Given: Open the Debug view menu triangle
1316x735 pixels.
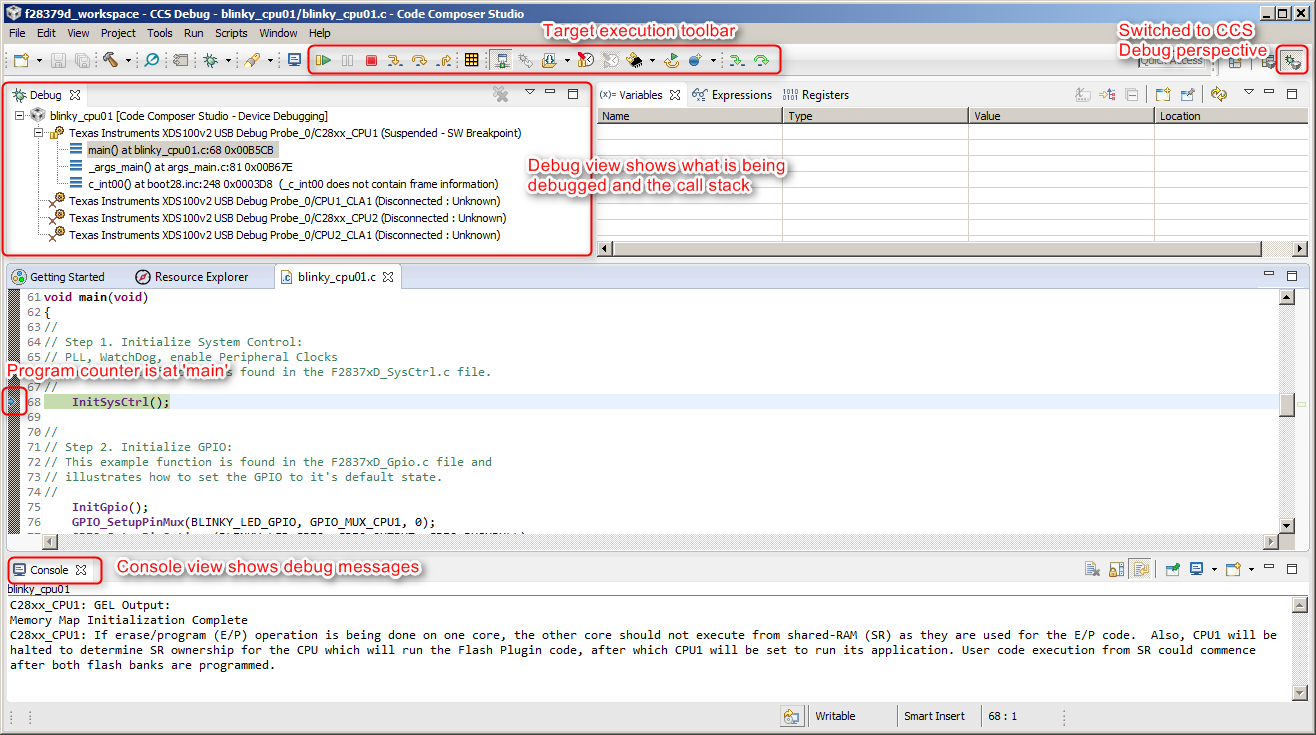Looking at the screenshot, I should pyautogui.click(x=529, y=93).
